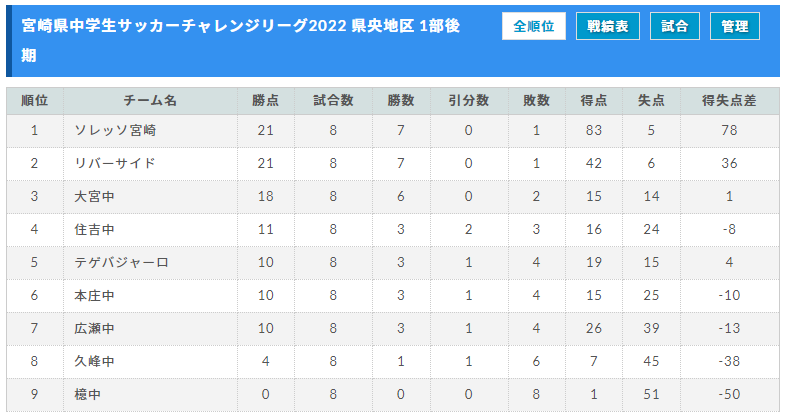The width and height of the screenshot is (785, 419).
Task: Click the 得失点差 column header
Action: (x=729, y=101)
